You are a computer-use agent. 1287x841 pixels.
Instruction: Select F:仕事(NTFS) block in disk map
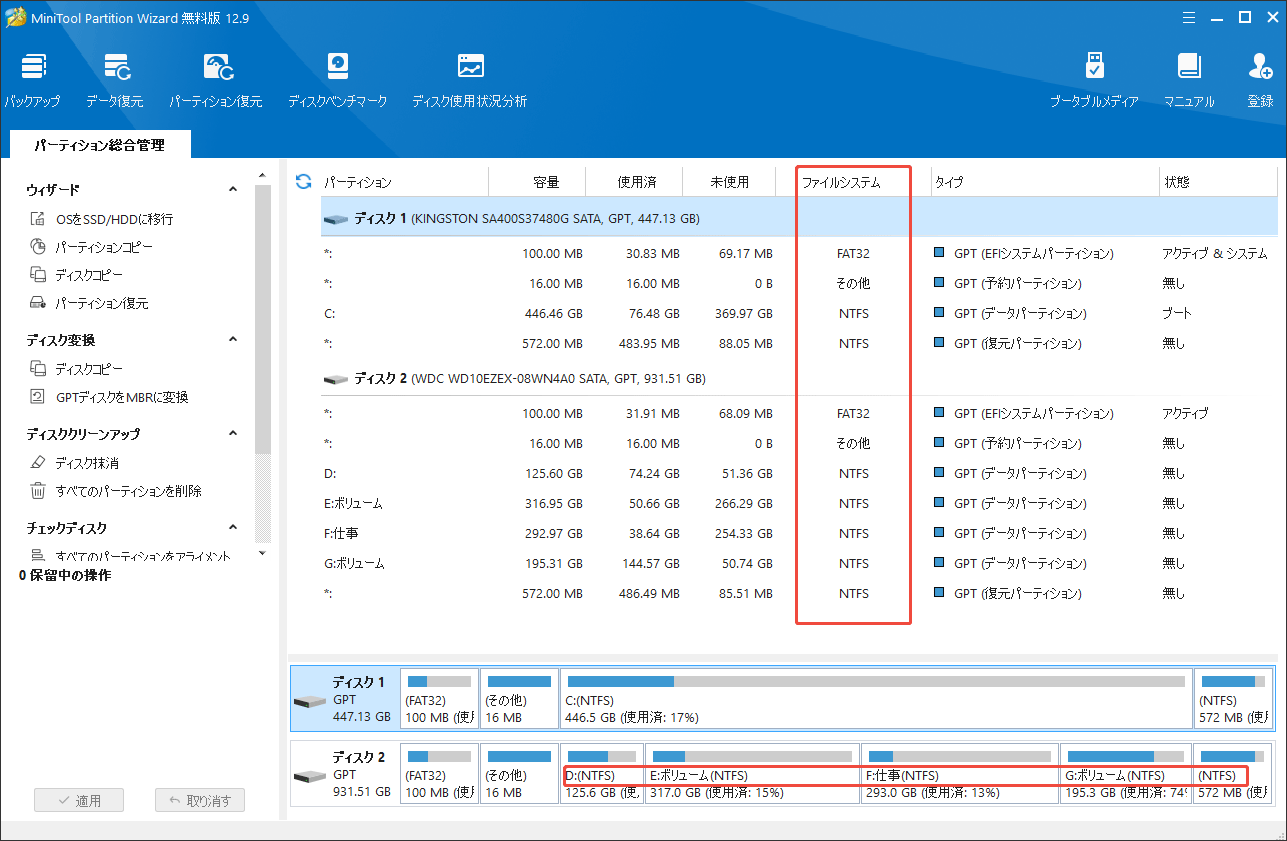[960, 773]
